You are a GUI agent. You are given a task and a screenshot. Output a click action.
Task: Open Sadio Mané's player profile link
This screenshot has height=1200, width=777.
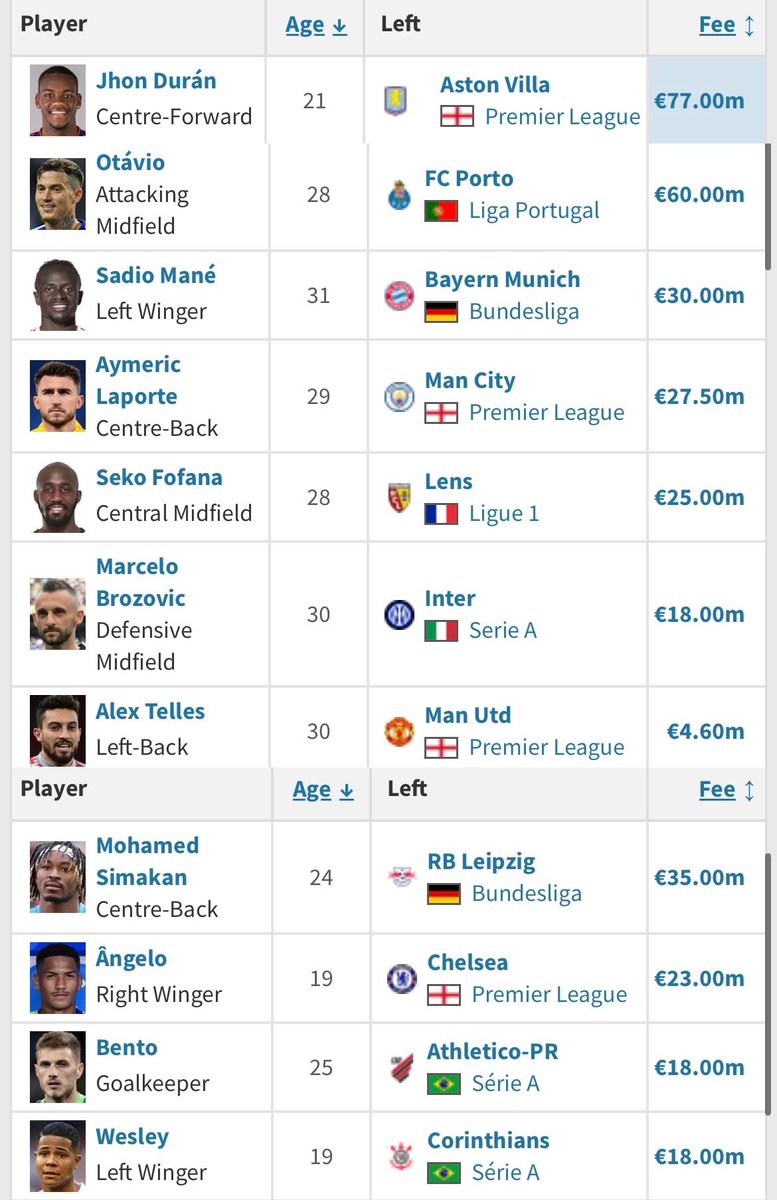tap(156, 275)
